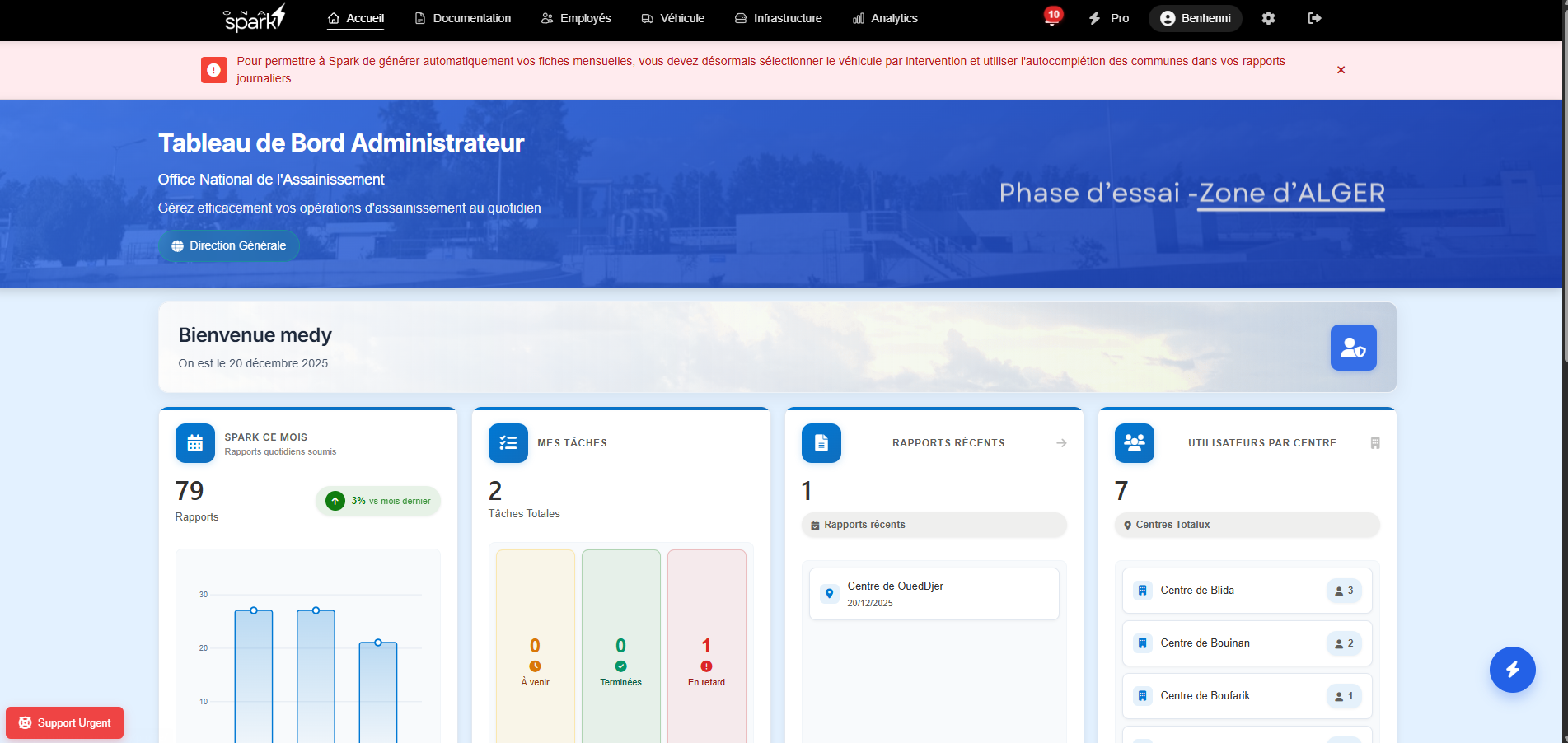Click the Spark logo in the navbar

tap(252, 20)
